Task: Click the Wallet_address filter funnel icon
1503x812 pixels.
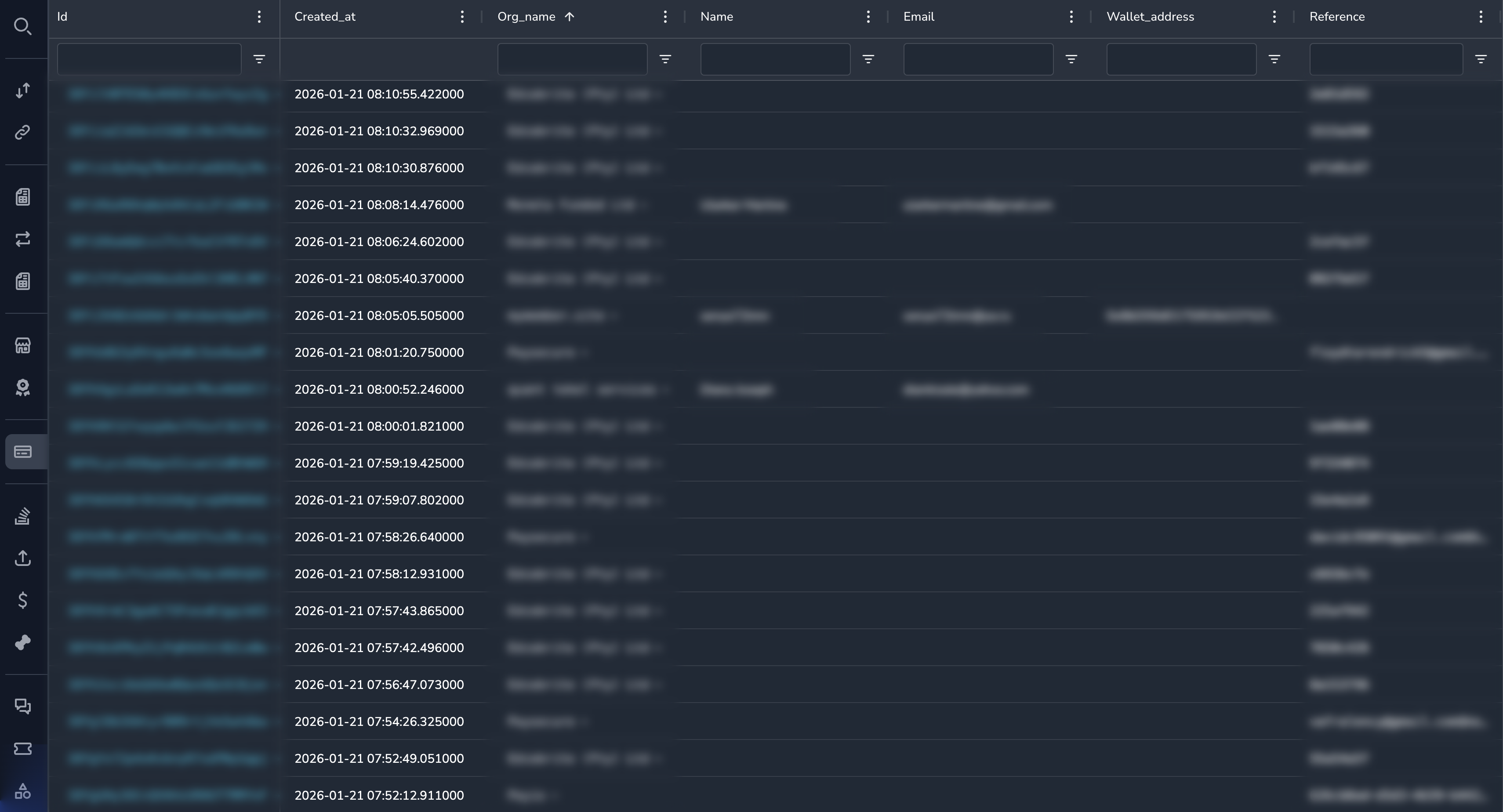Action: 1275,59
